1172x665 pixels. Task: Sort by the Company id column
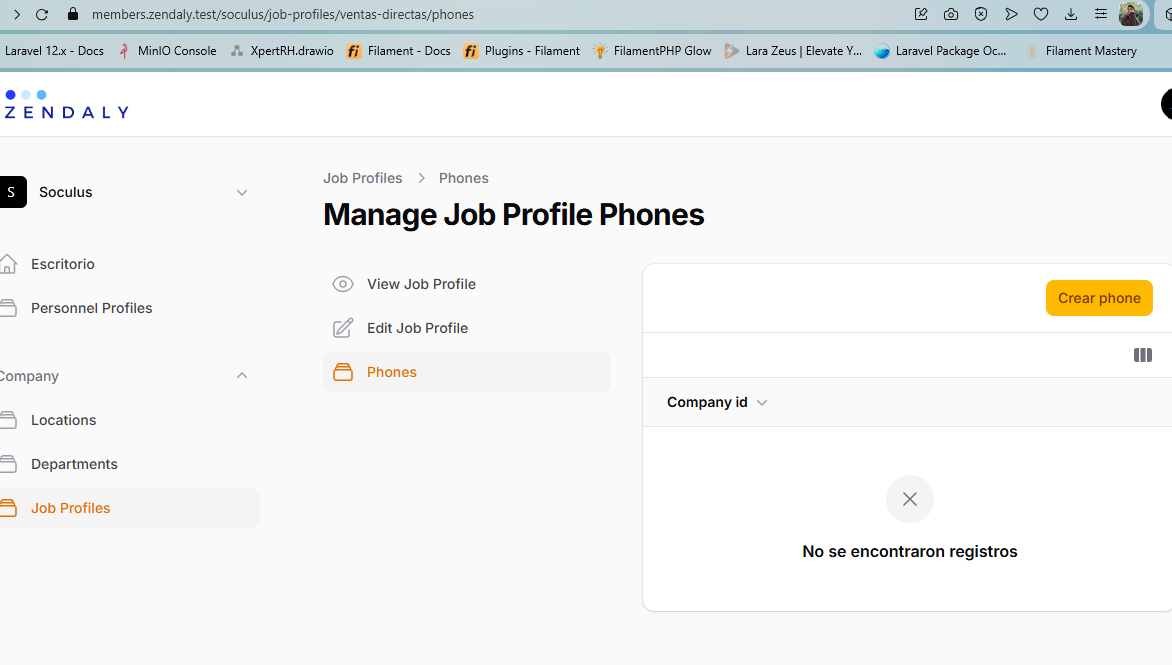717,402
